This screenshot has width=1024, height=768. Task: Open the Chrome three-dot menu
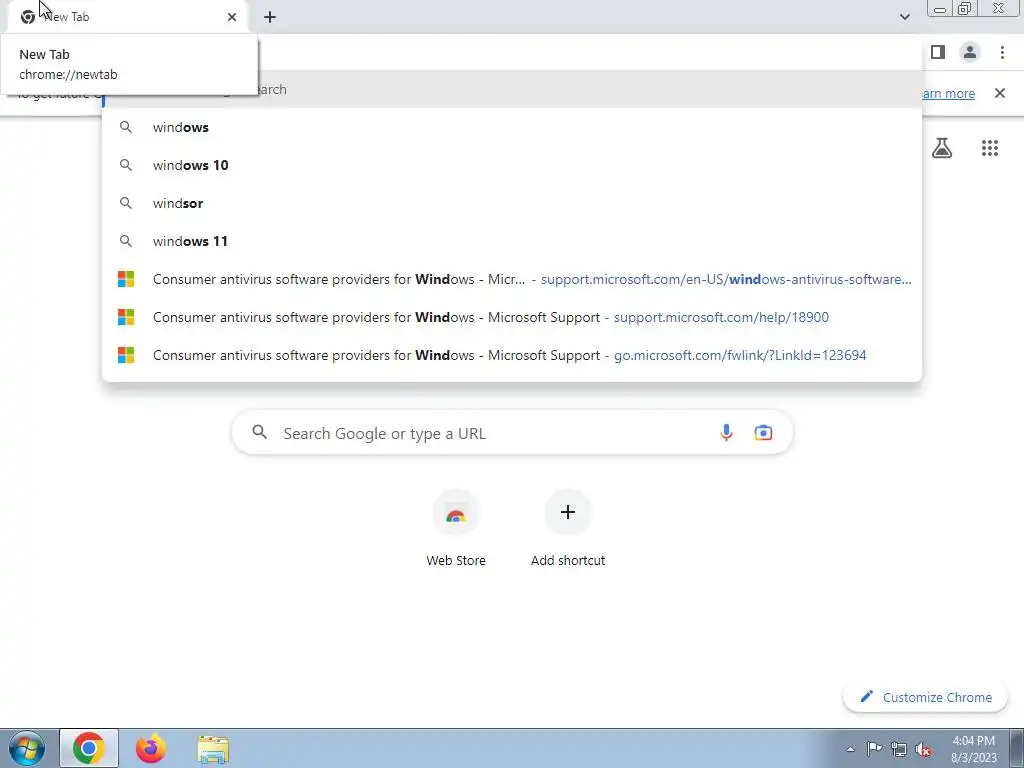[x=1002, y=52]
